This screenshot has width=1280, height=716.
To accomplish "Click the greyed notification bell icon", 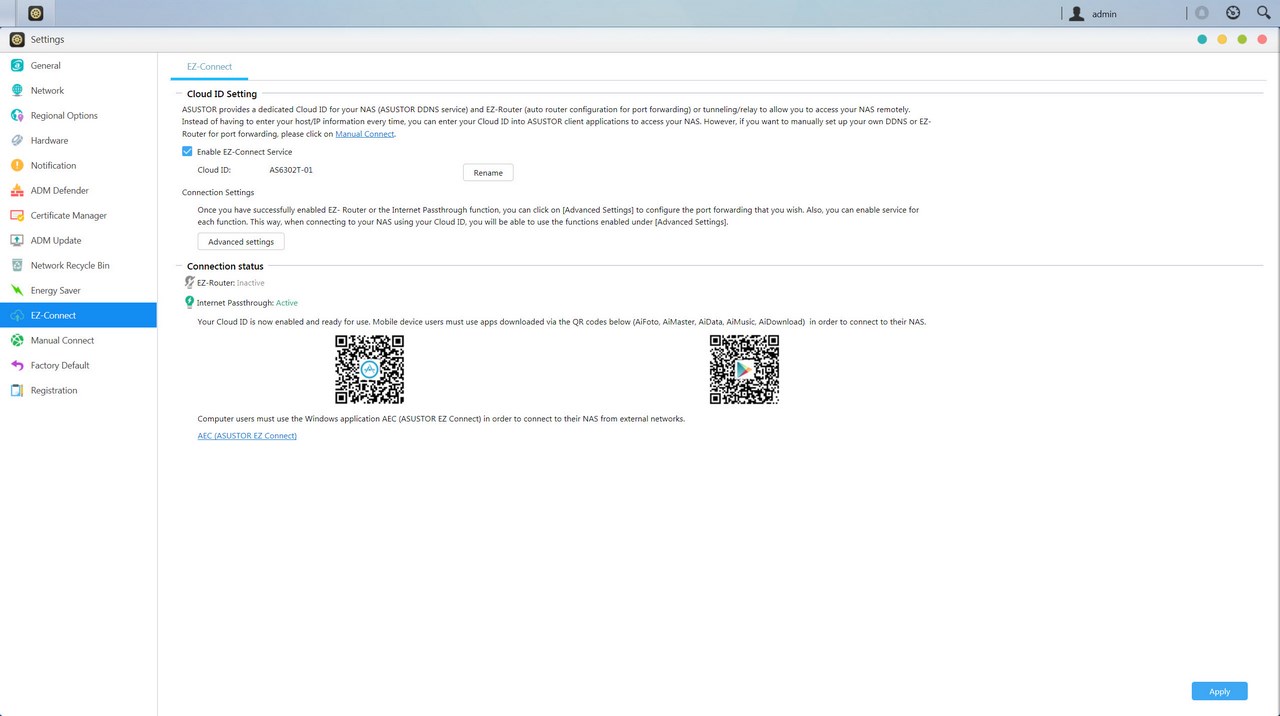I will tap(1202, 13).
